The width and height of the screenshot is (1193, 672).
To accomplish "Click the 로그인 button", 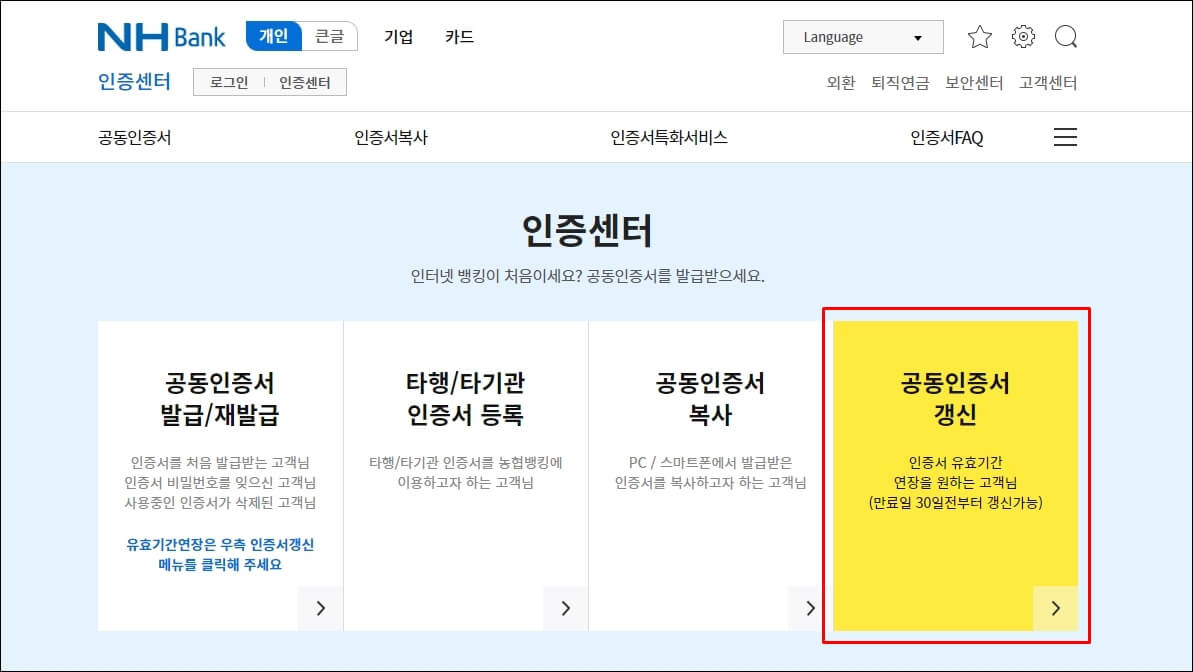I will [x=231, y=82].
